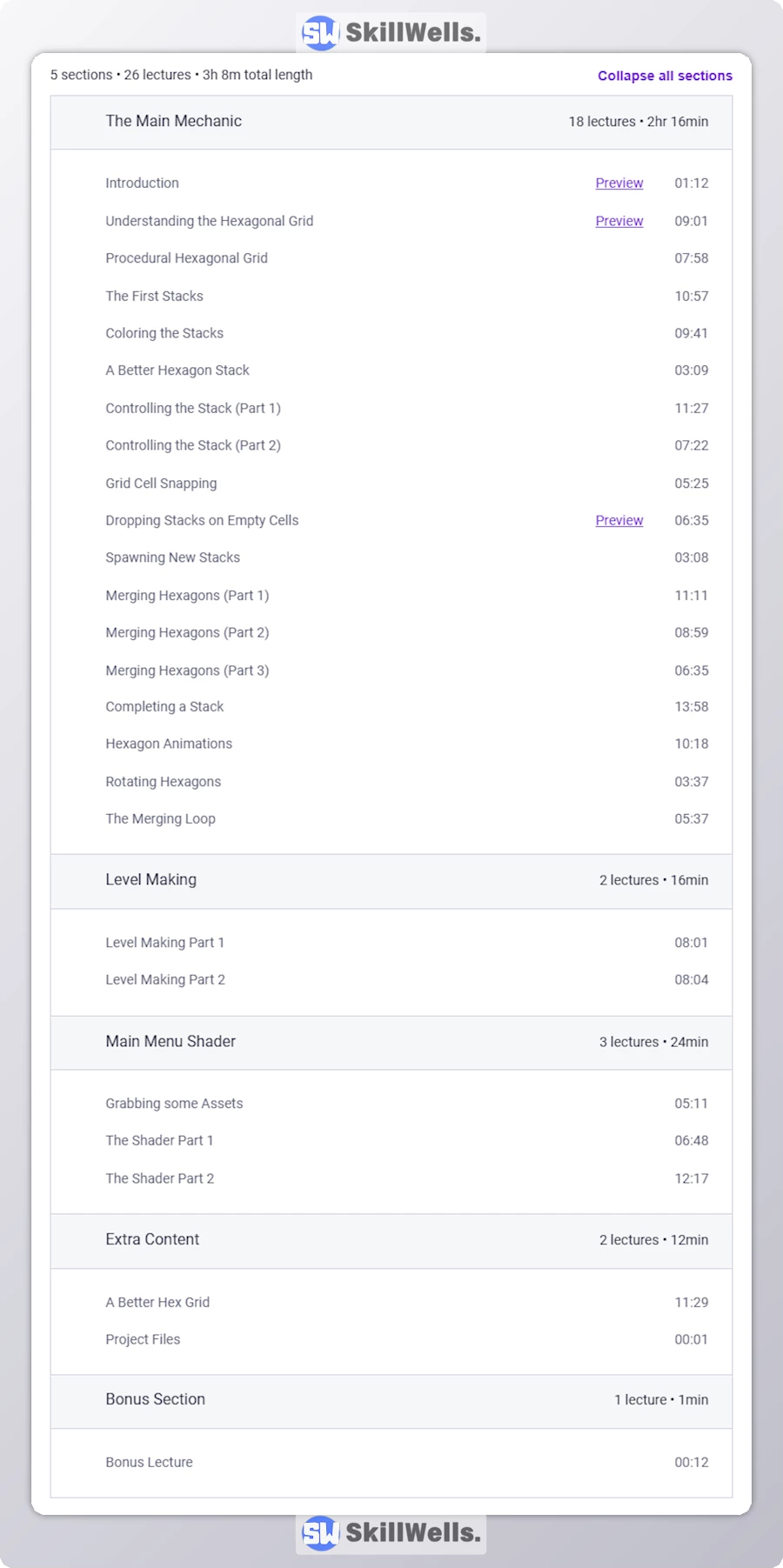Preview Dropping Stacks on Empty Cells
The height and width of the screenshot is (1568, 783).
(x=619, y=521)
